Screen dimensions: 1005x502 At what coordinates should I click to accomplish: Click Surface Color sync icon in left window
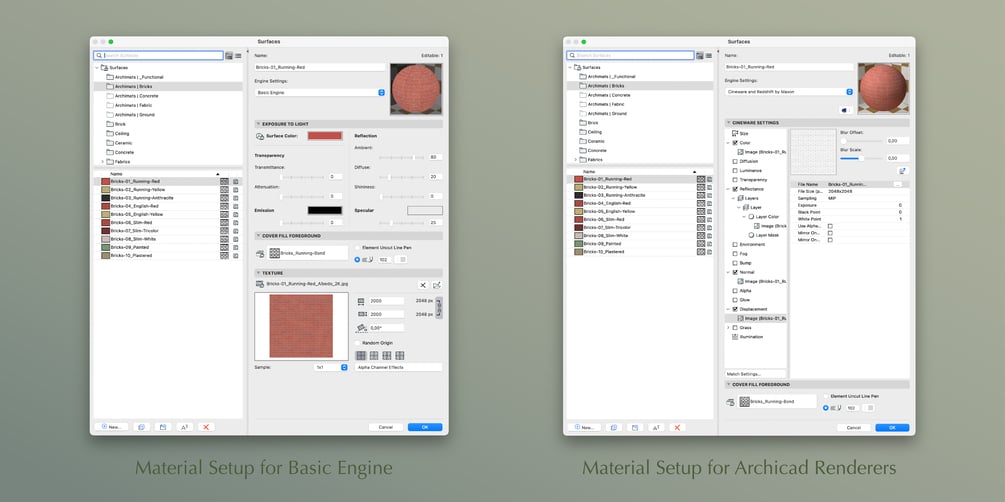tap(260, 137)
